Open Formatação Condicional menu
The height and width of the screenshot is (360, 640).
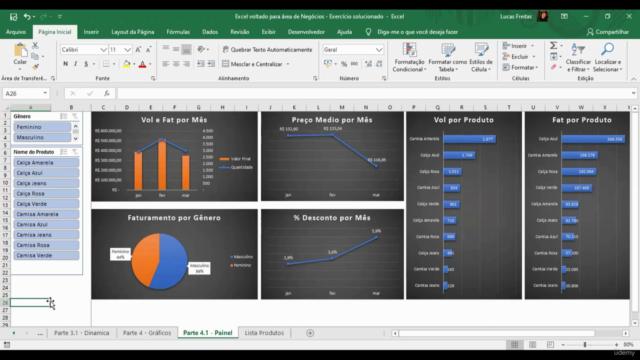click(x=409, y=58)
